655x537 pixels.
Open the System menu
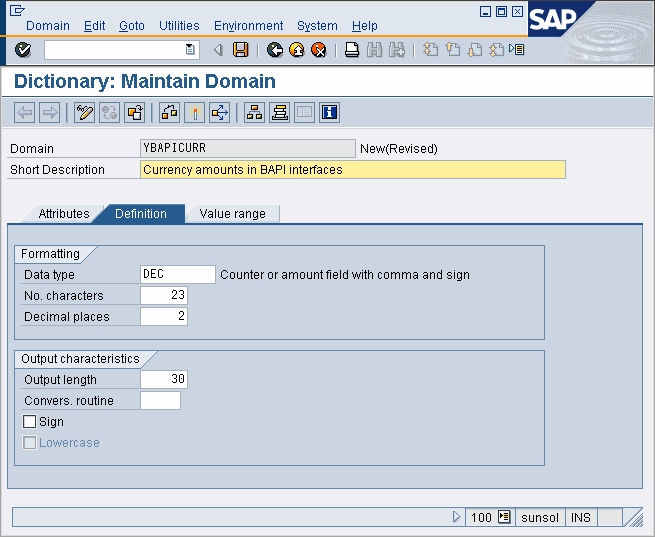point(317,26)
